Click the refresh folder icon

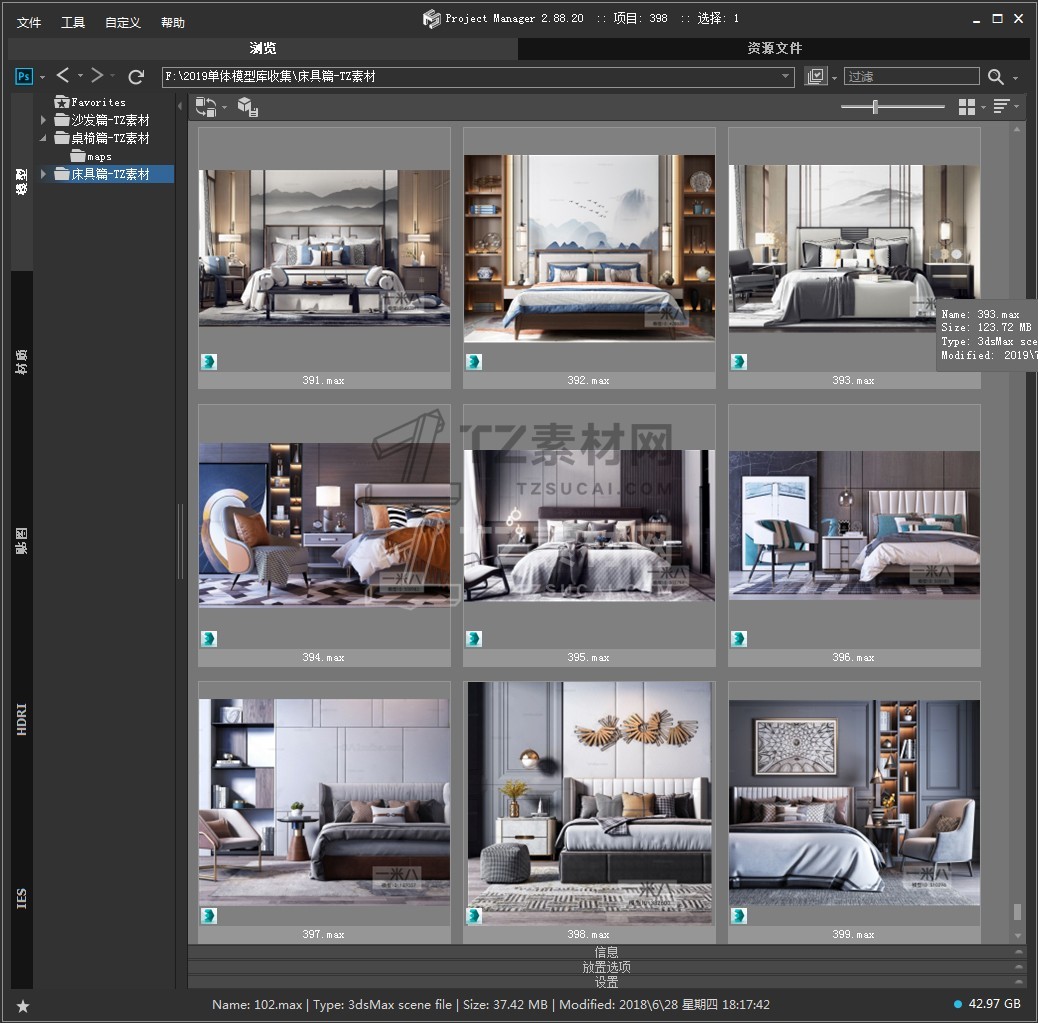pos(137,76)
